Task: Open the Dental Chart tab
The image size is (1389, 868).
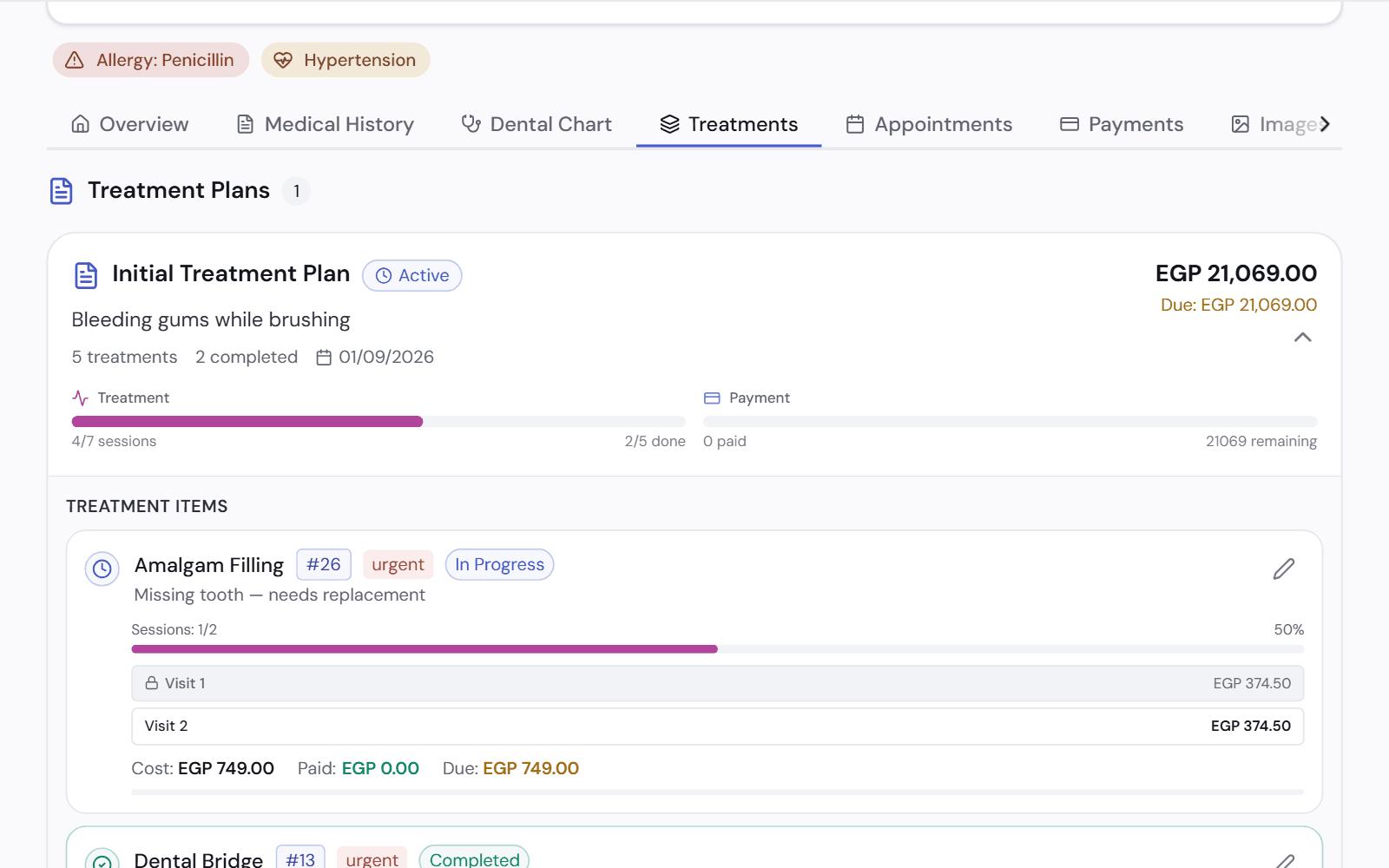Action: 537,124
